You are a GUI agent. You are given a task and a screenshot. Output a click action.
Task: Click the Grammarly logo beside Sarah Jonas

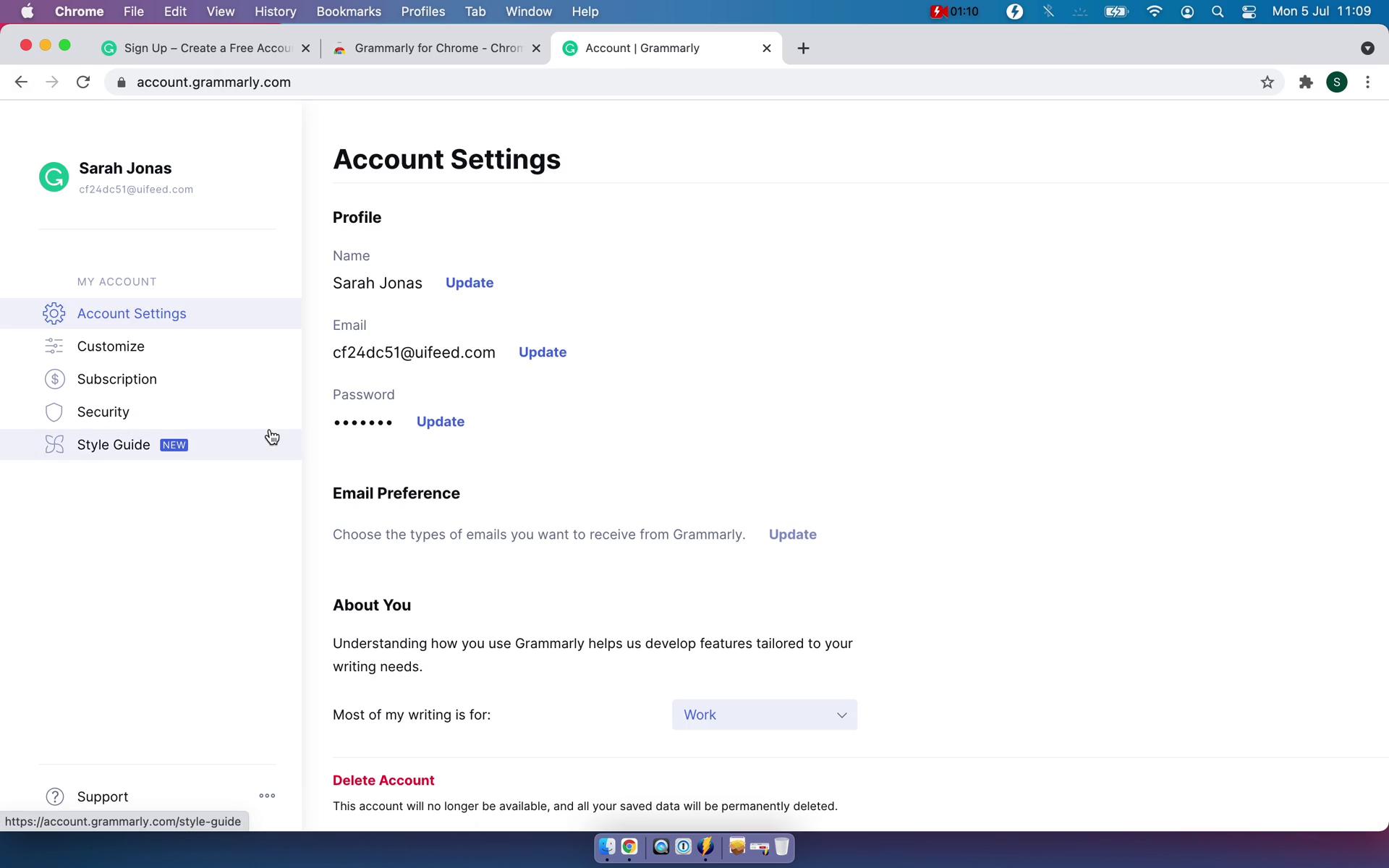pyautogui.click(x=54, y=177)
